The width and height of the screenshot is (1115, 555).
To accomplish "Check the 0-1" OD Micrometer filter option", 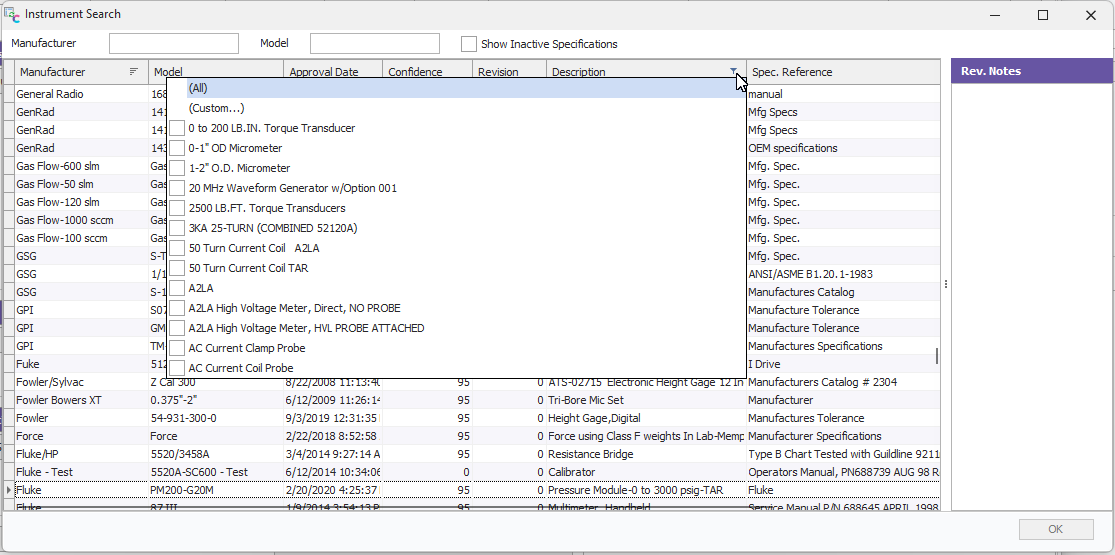I will tap(177, 148).
